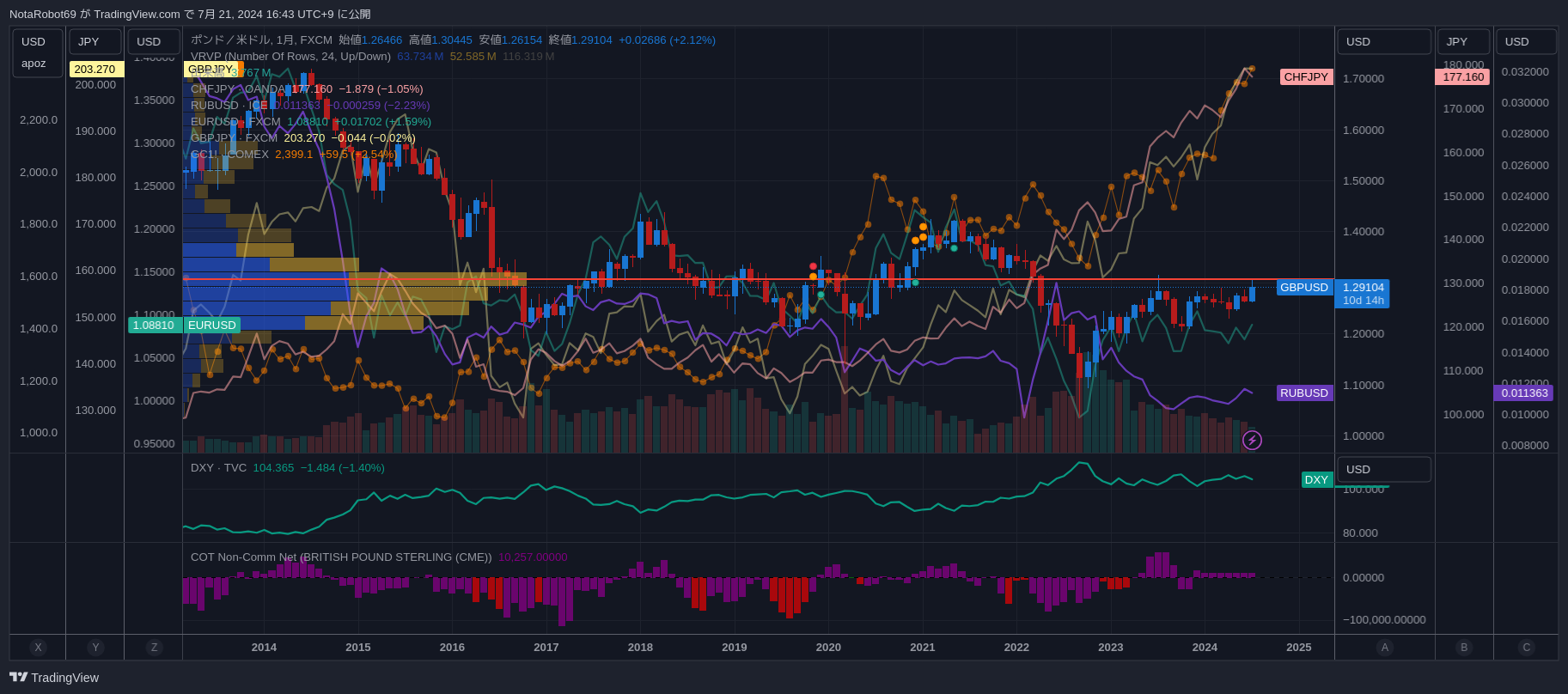Click the C scale badge
Screen dimensions: 1568x694
click(1527, 648)
